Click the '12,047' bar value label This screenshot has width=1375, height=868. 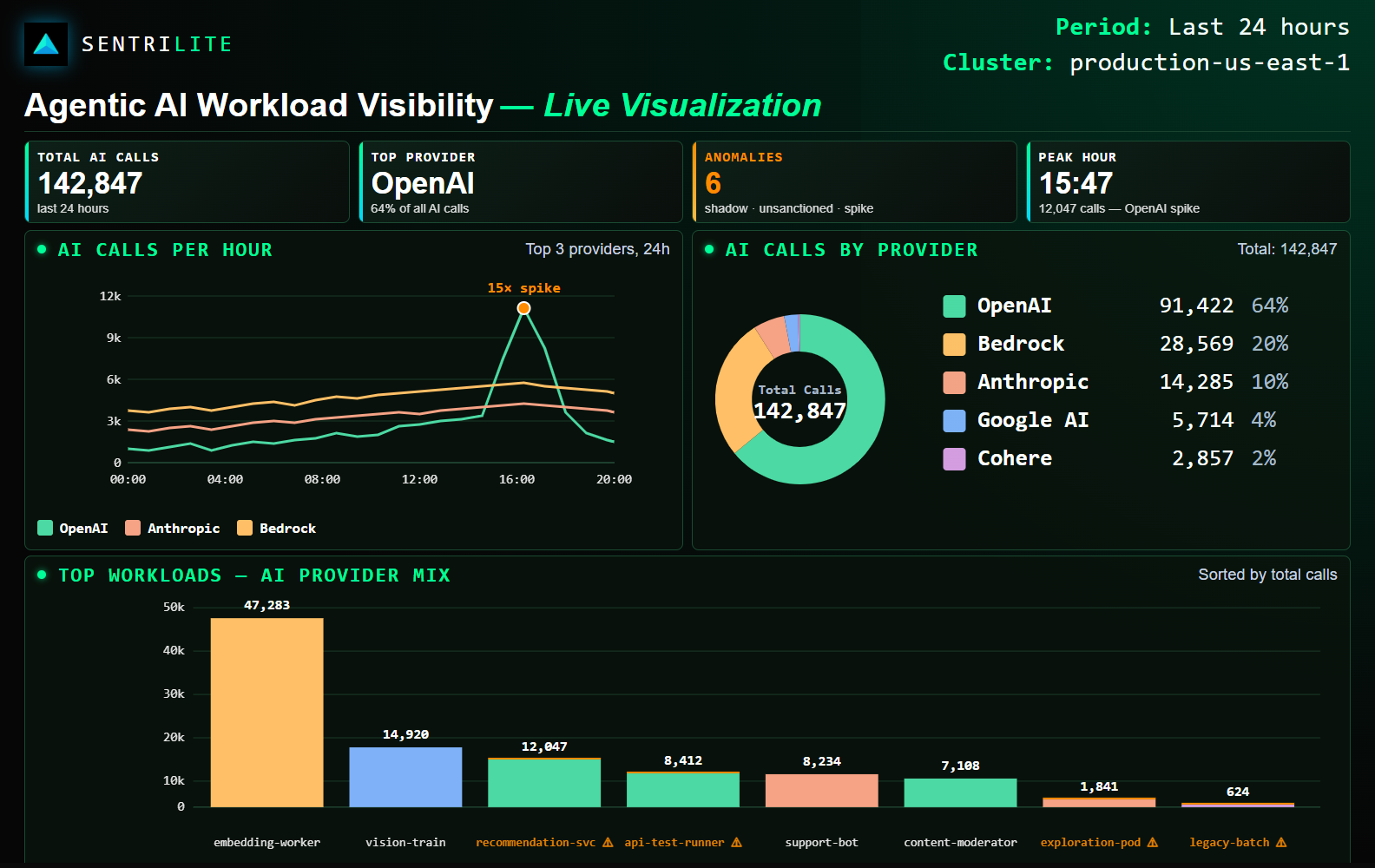(544, 746)
